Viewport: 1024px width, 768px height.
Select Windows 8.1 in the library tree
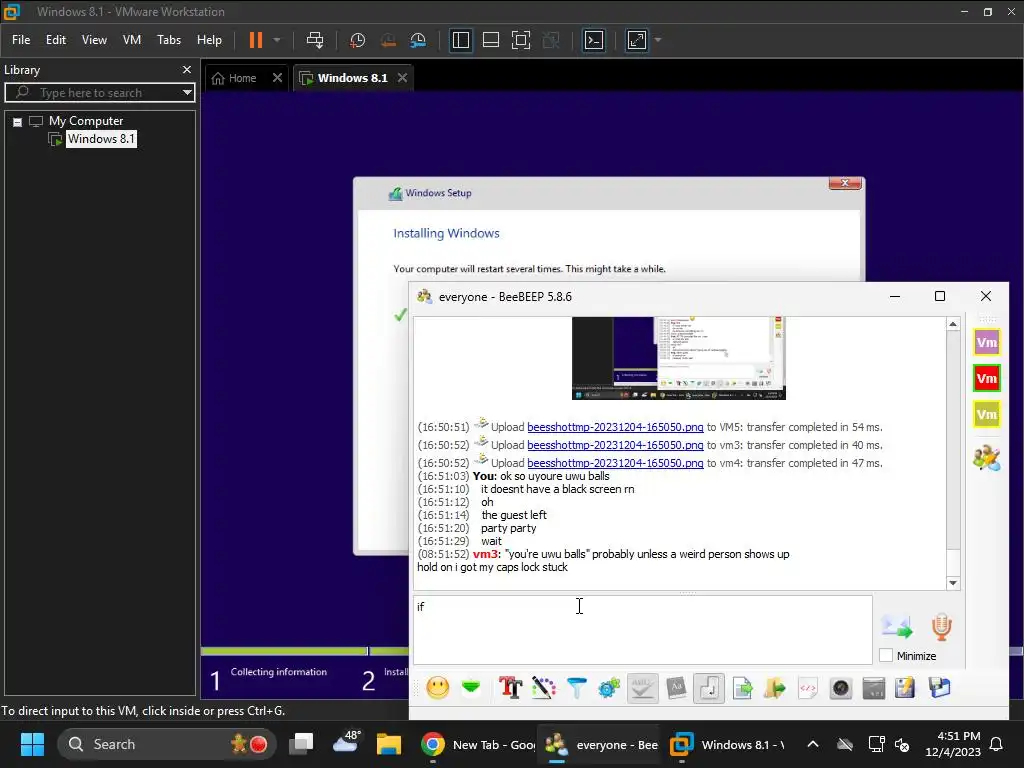(101, 138)
